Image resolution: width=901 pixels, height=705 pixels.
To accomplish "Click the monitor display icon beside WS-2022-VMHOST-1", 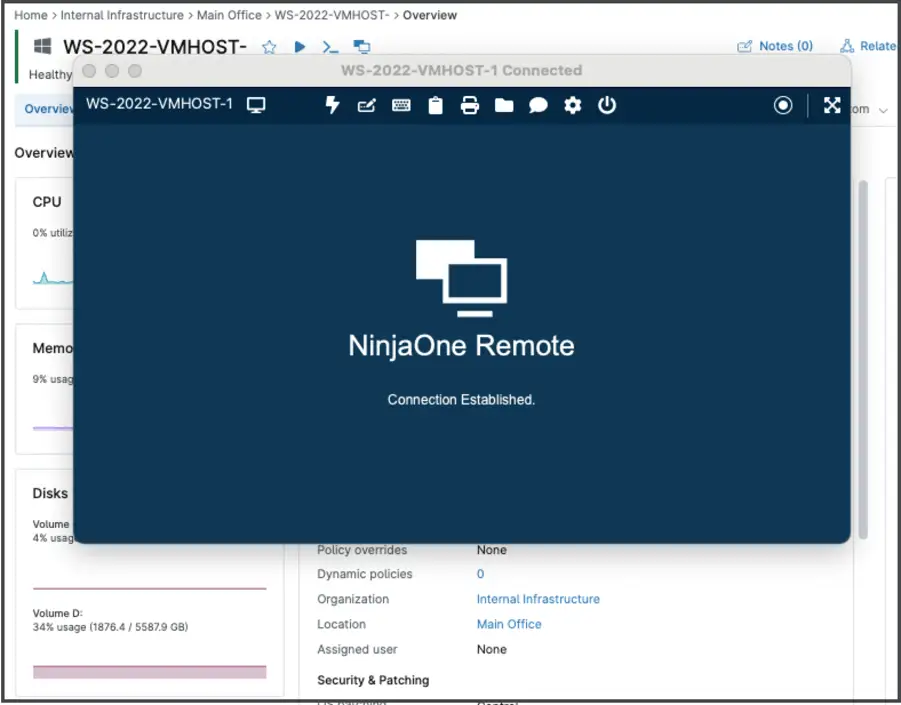I will click(256, 105).
